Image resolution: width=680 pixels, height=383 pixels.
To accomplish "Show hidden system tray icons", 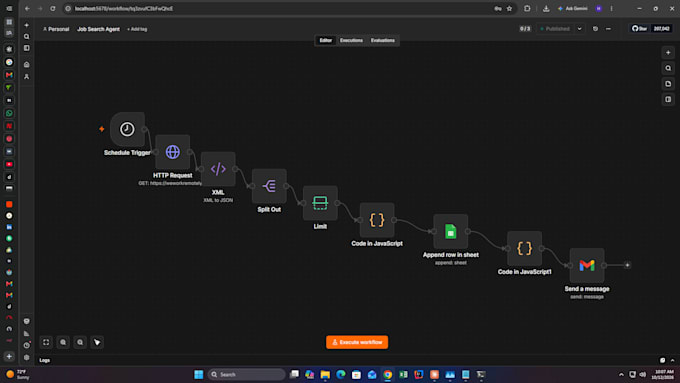I will tap(621, 374).
